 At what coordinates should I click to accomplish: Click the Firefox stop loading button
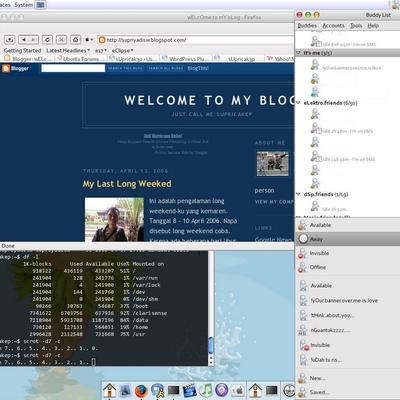coord(61,40)
